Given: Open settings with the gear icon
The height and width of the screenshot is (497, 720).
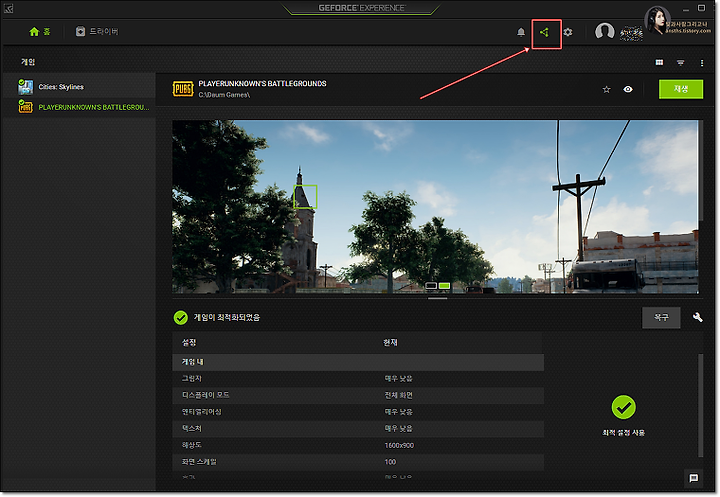Looking at the screenshot, I should (x=568, y=32).
